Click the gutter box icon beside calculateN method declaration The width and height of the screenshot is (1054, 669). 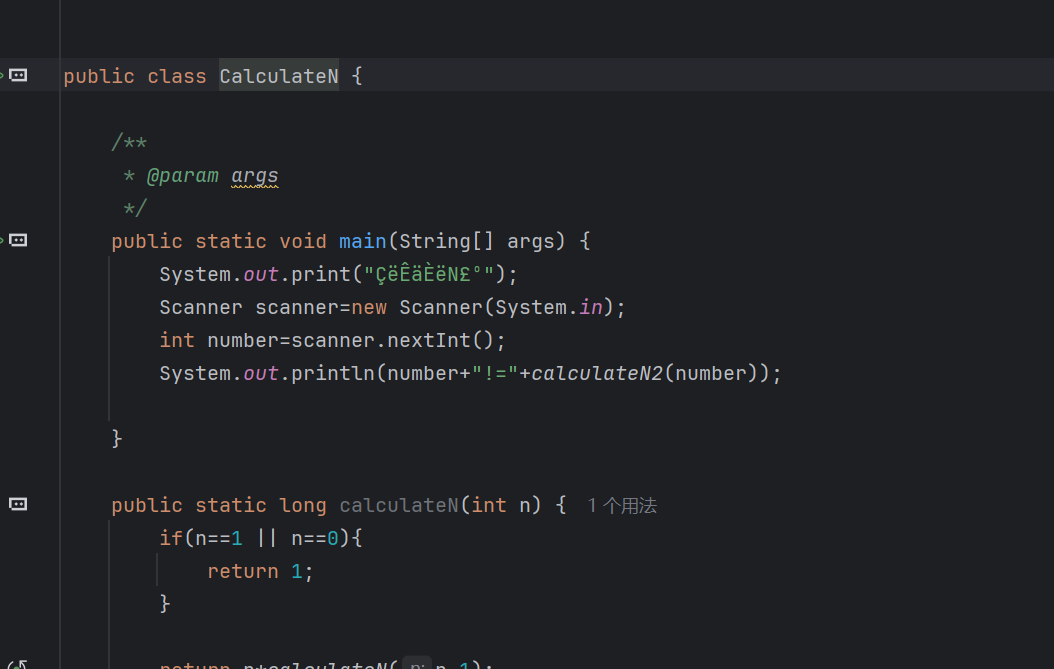click(x=18, y=504)
